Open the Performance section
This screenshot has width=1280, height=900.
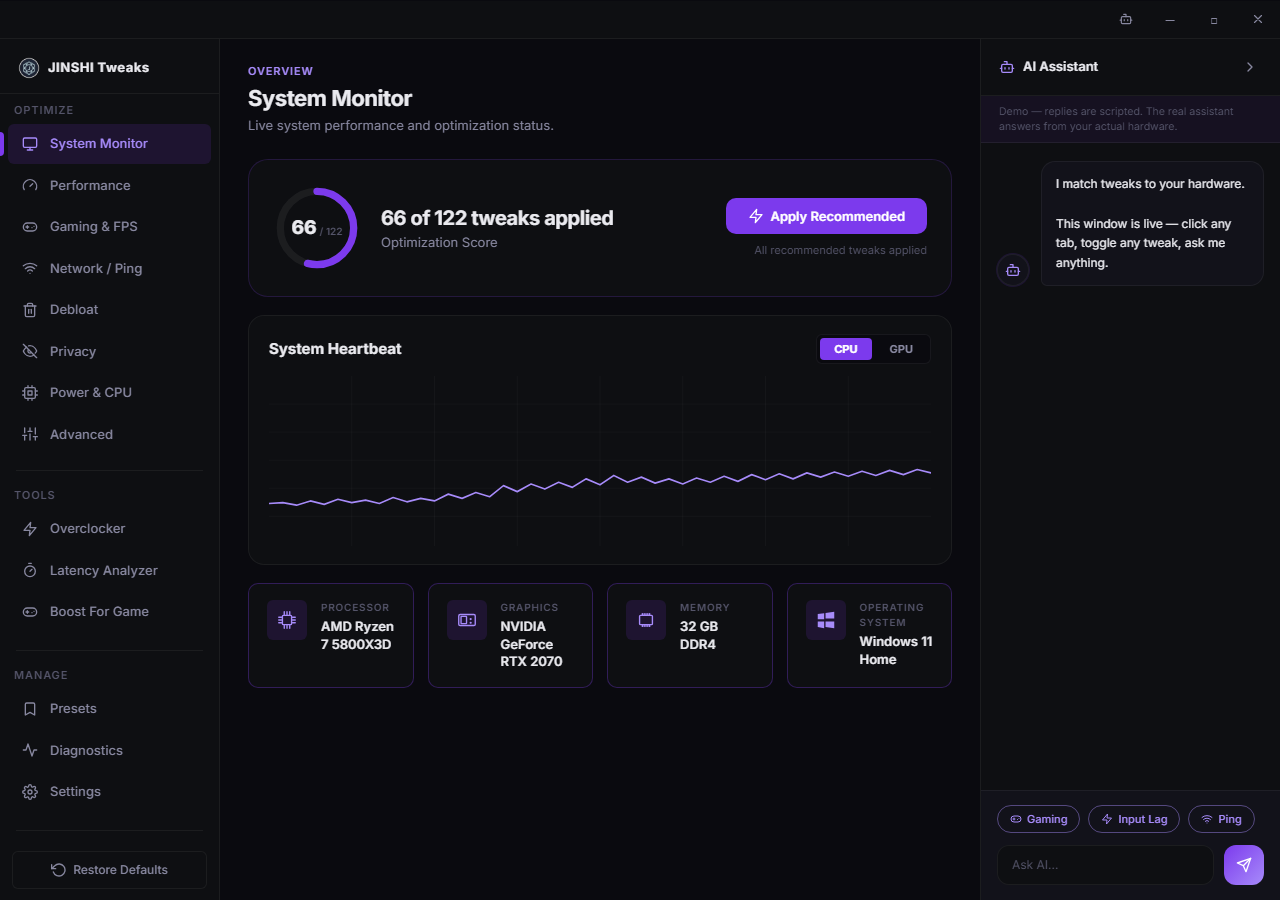tap(109, 186)
